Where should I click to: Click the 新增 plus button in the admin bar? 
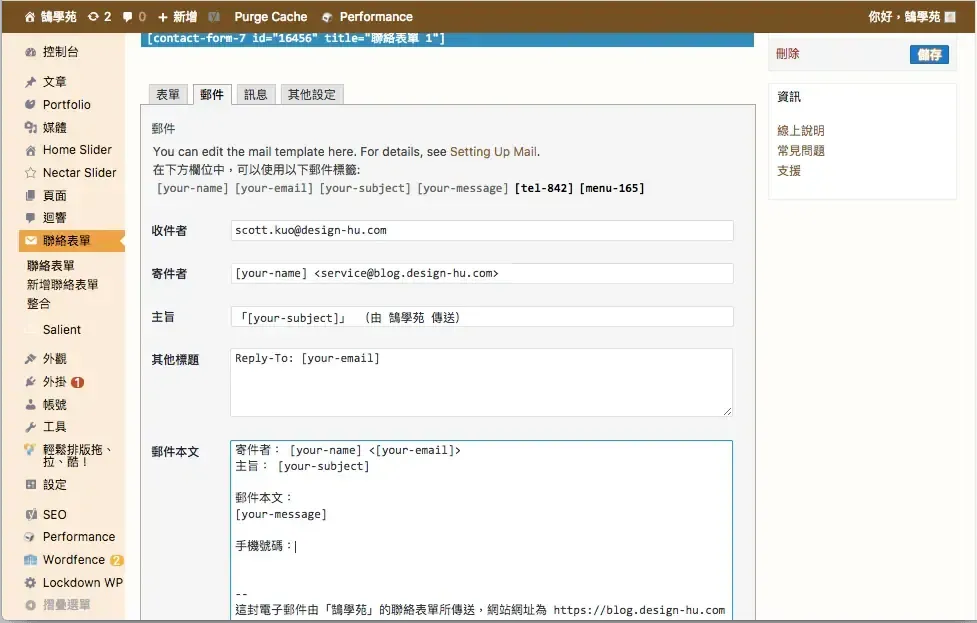point(177,17)
